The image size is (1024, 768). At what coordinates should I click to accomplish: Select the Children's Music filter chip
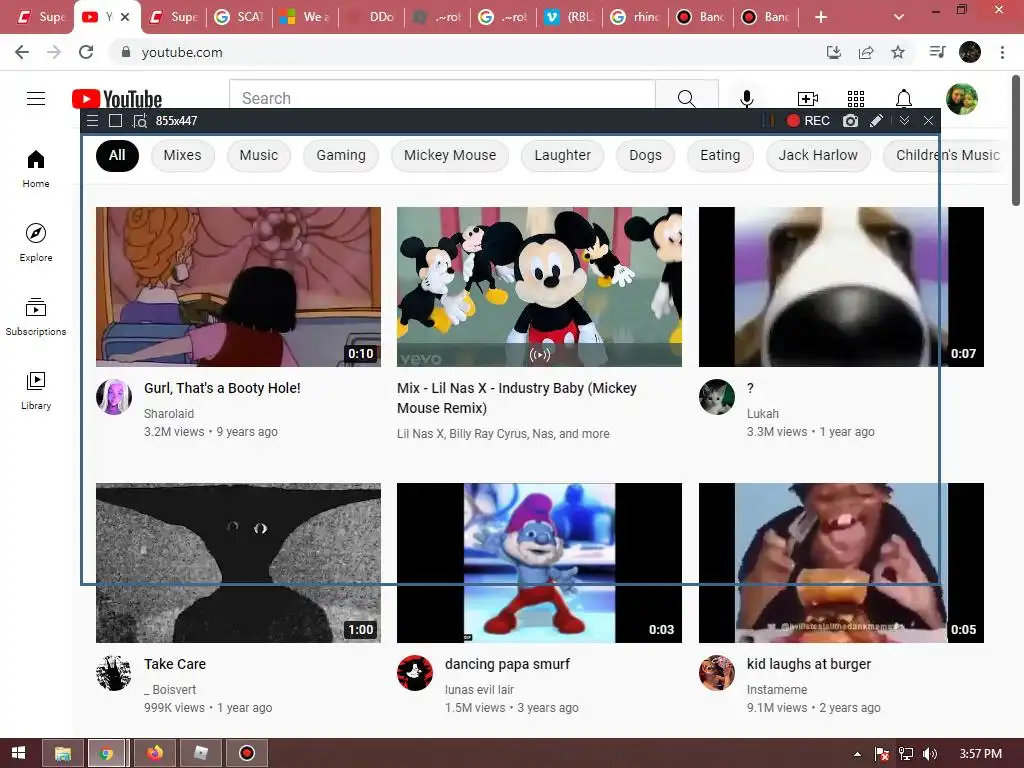[x=944, y=155]
